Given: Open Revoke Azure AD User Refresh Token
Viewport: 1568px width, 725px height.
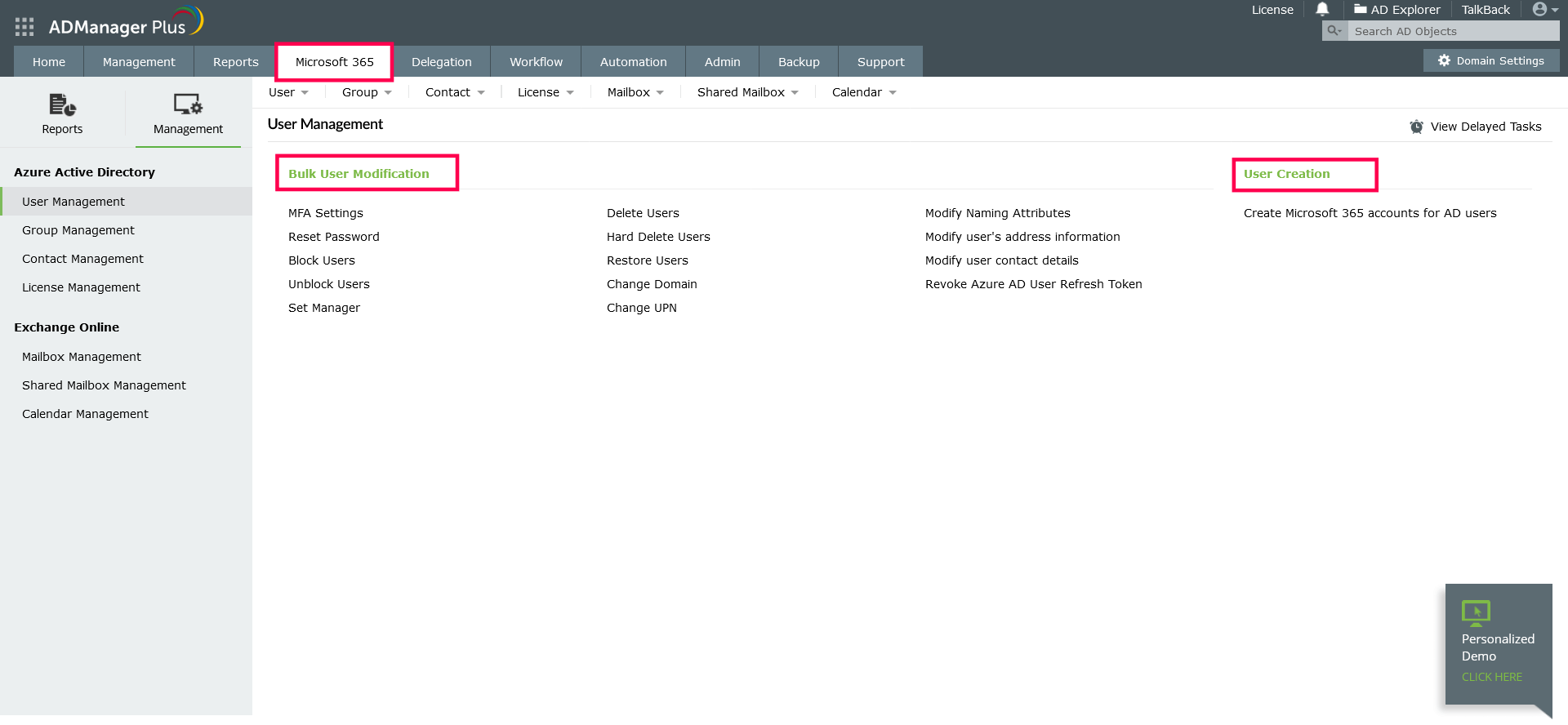Looking at the screenshot, I should coord(1034,284).
